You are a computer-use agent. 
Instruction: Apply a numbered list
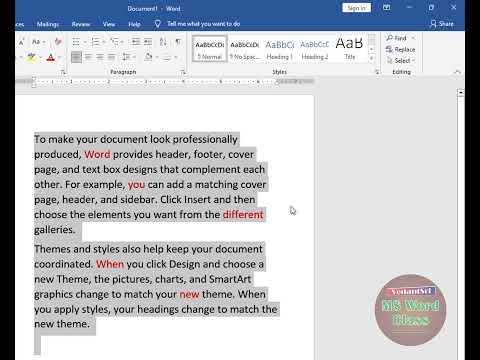95,42
